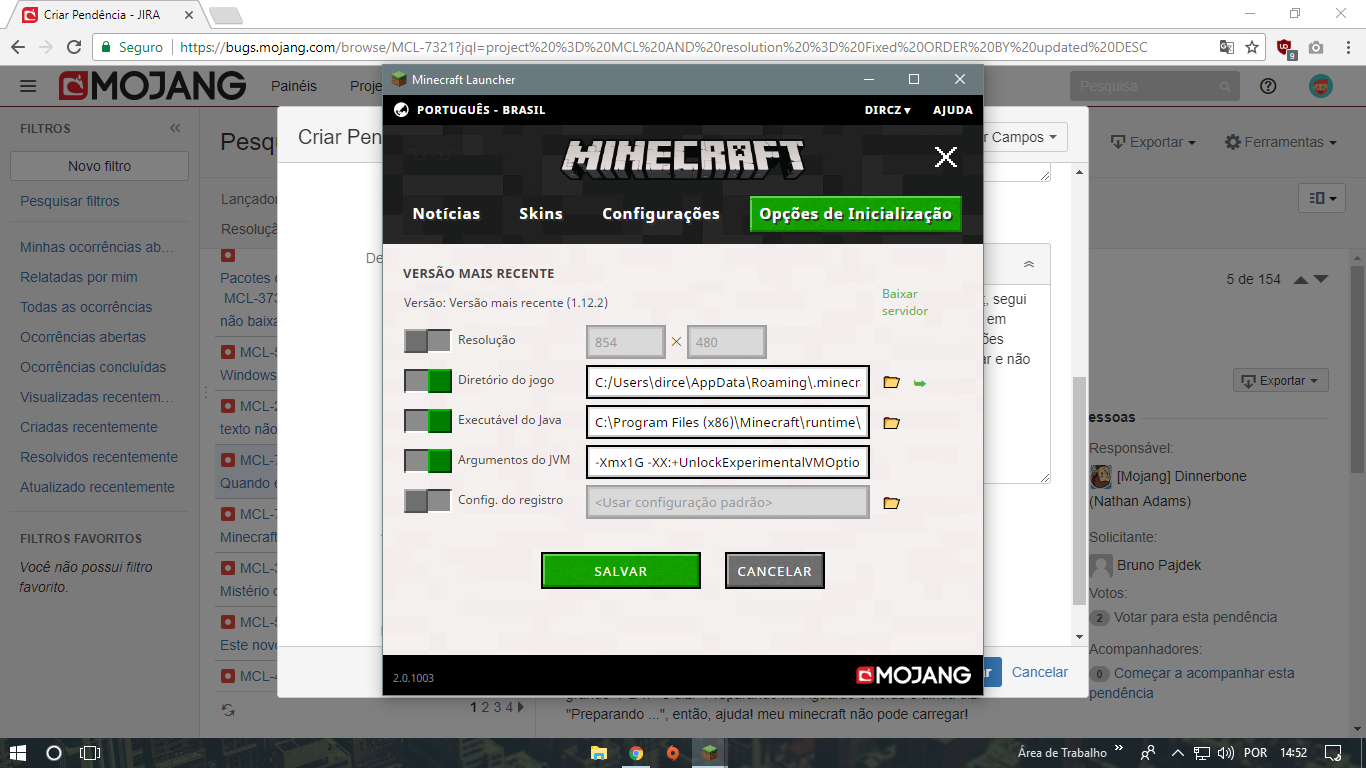This screenshot has height=768, width=1366.
Task: Go to next issue with down arrow
Action: pos(1321,279)
